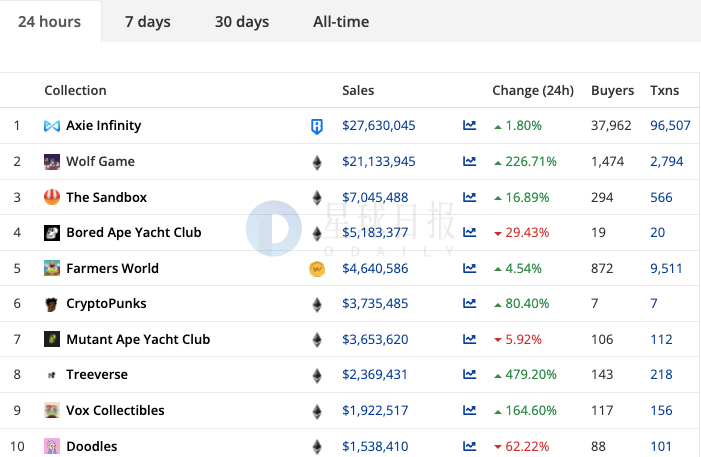
Task: Click the Bored Ape Yacht Club icon
Action: [52, 233]
